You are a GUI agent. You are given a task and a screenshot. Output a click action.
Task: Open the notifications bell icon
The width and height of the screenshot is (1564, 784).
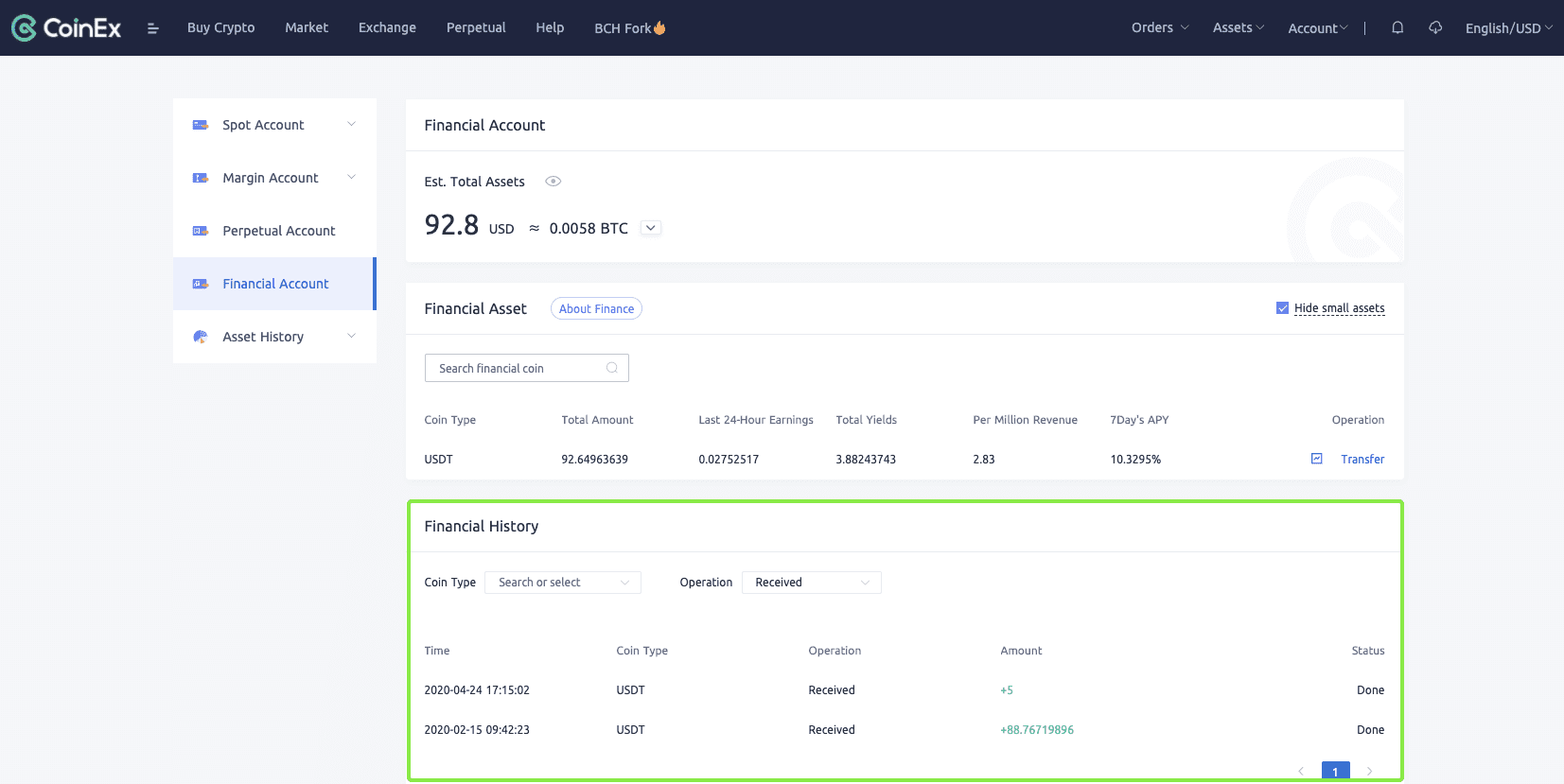coord(1397,27)
